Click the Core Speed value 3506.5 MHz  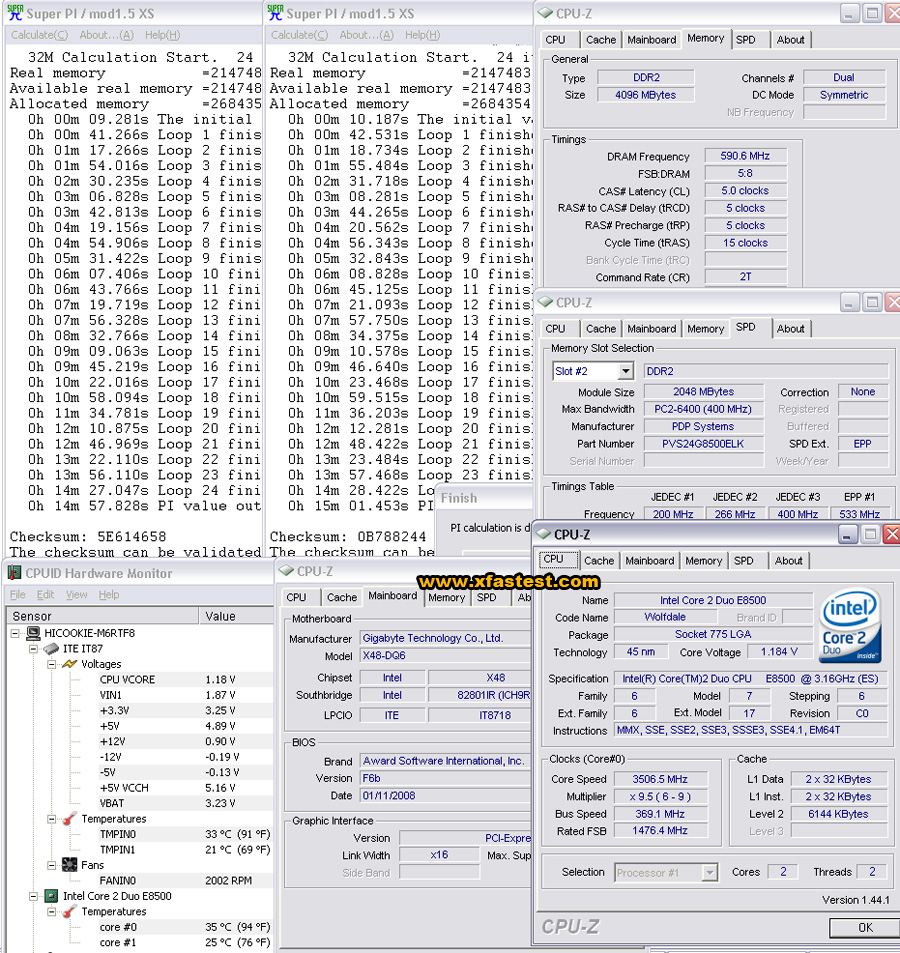[x=659, y=779]
